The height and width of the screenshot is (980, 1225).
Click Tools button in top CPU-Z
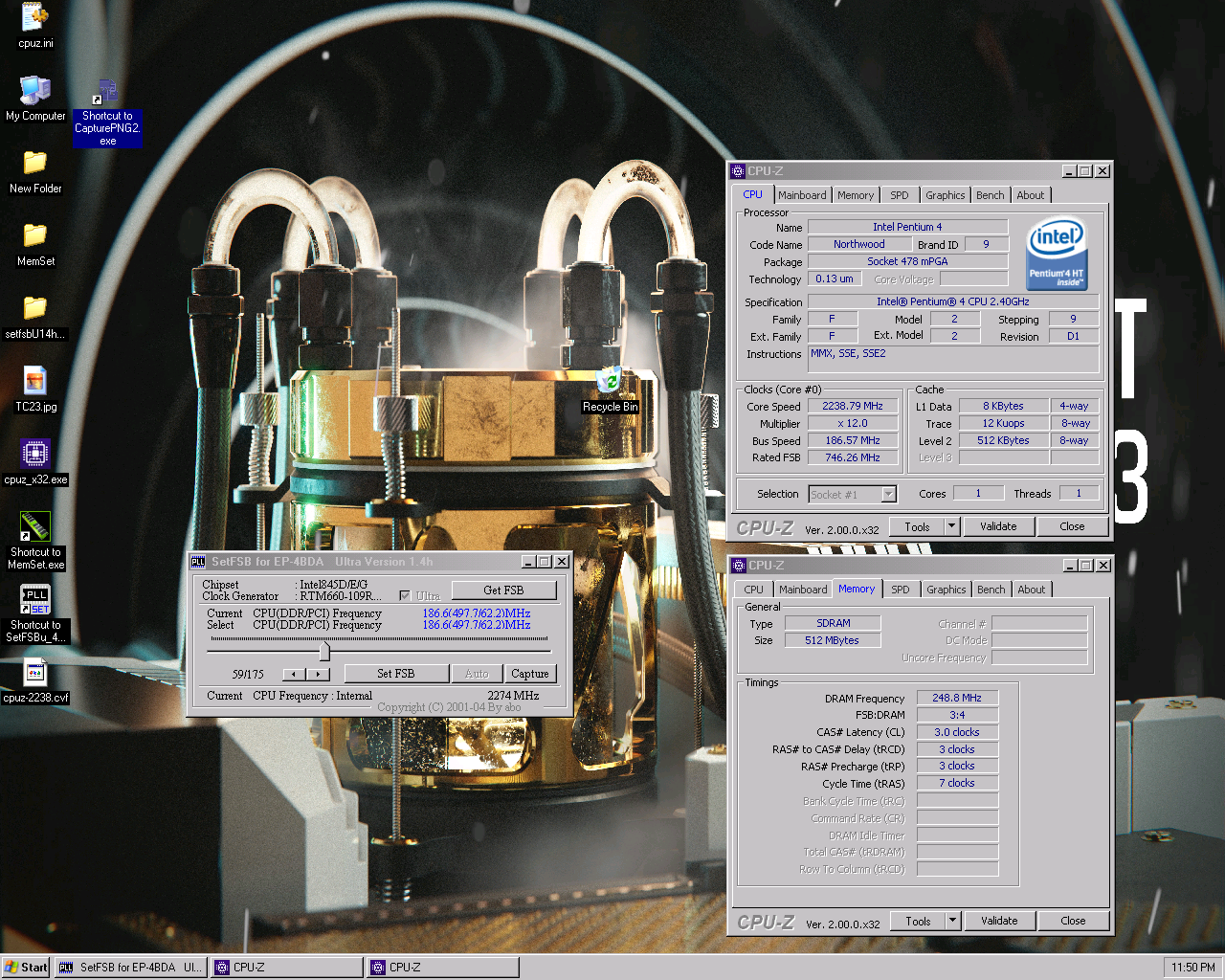point(917,526)
